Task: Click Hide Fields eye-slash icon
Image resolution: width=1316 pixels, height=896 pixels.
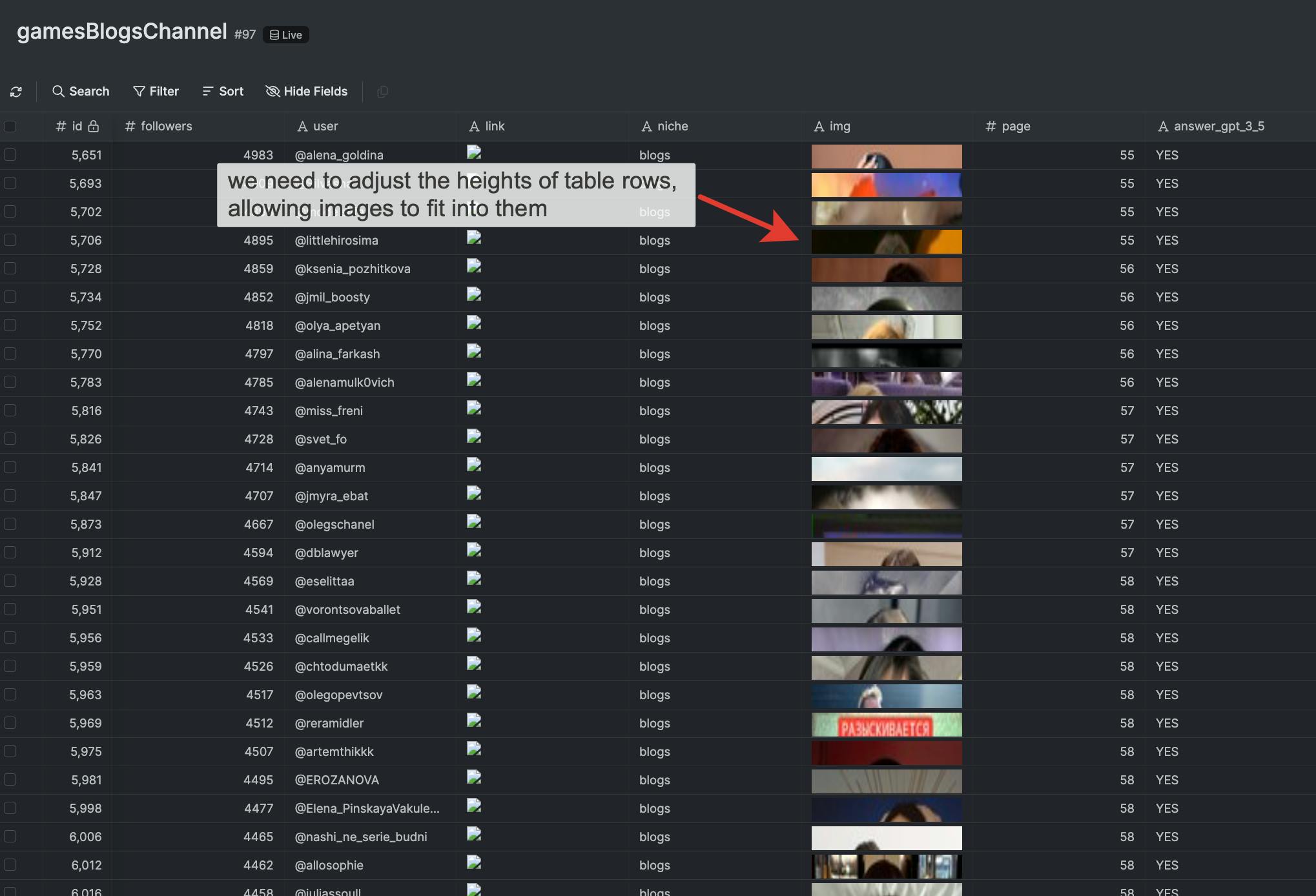Action: click(x=272, y=92)
